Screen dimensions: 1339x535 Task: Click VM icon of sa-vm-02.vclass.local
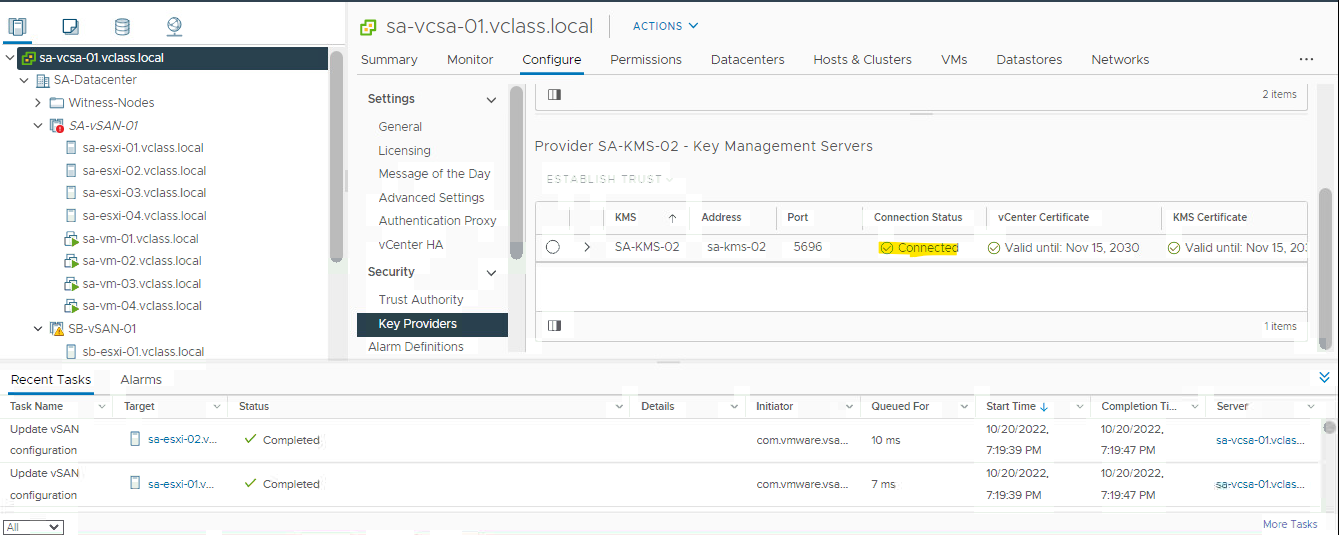pos(71,261)
